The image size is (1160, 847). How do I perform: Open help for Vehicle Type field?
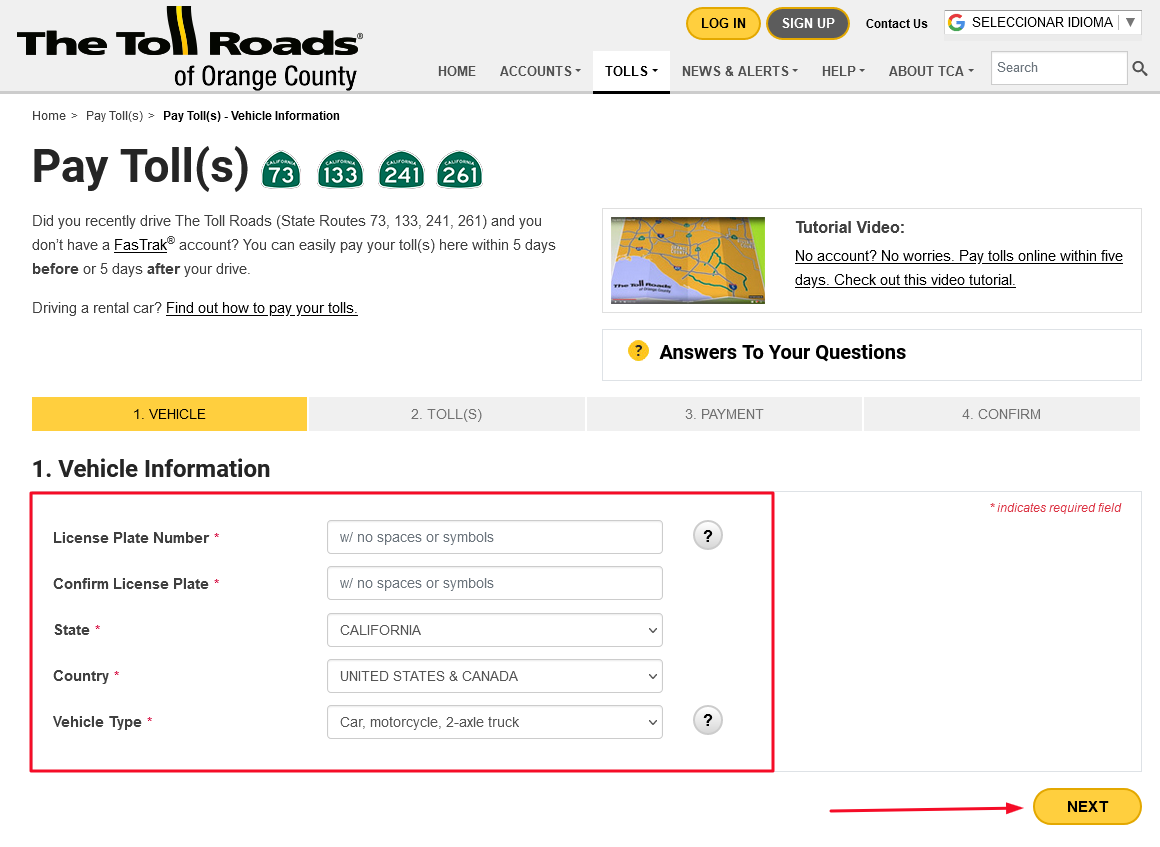707,720
